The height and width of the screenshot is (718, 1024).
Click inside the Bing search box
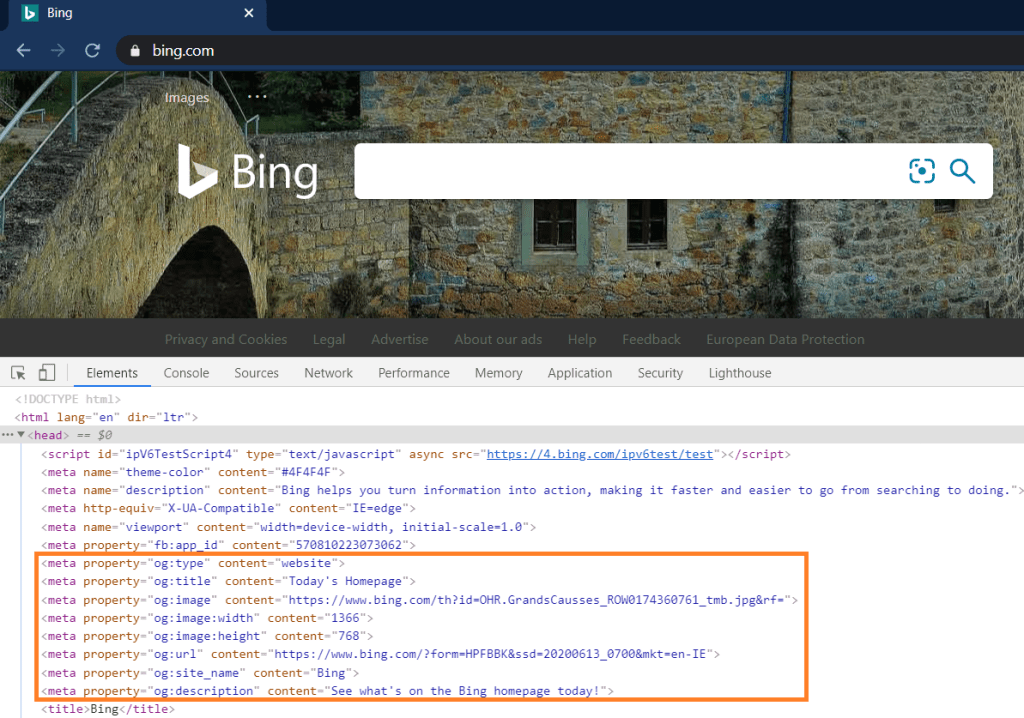coord(620,171)
